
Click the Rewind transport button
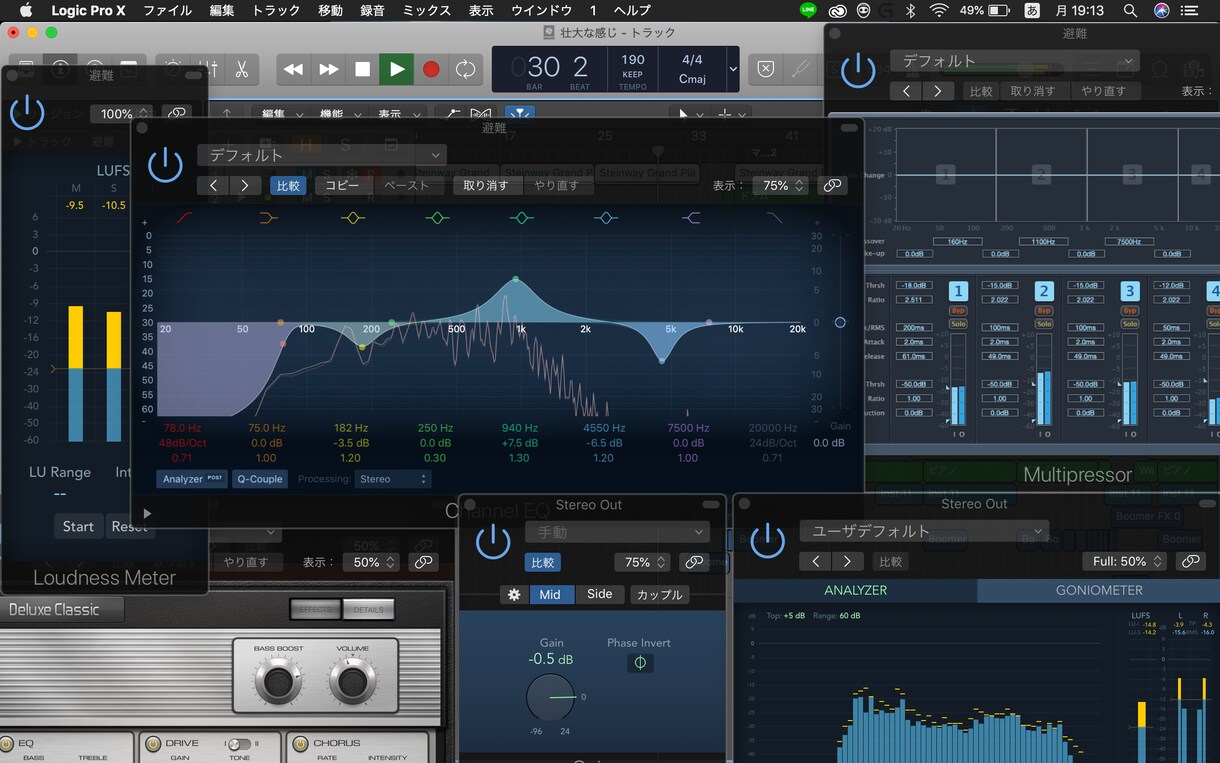pos(293,69)
